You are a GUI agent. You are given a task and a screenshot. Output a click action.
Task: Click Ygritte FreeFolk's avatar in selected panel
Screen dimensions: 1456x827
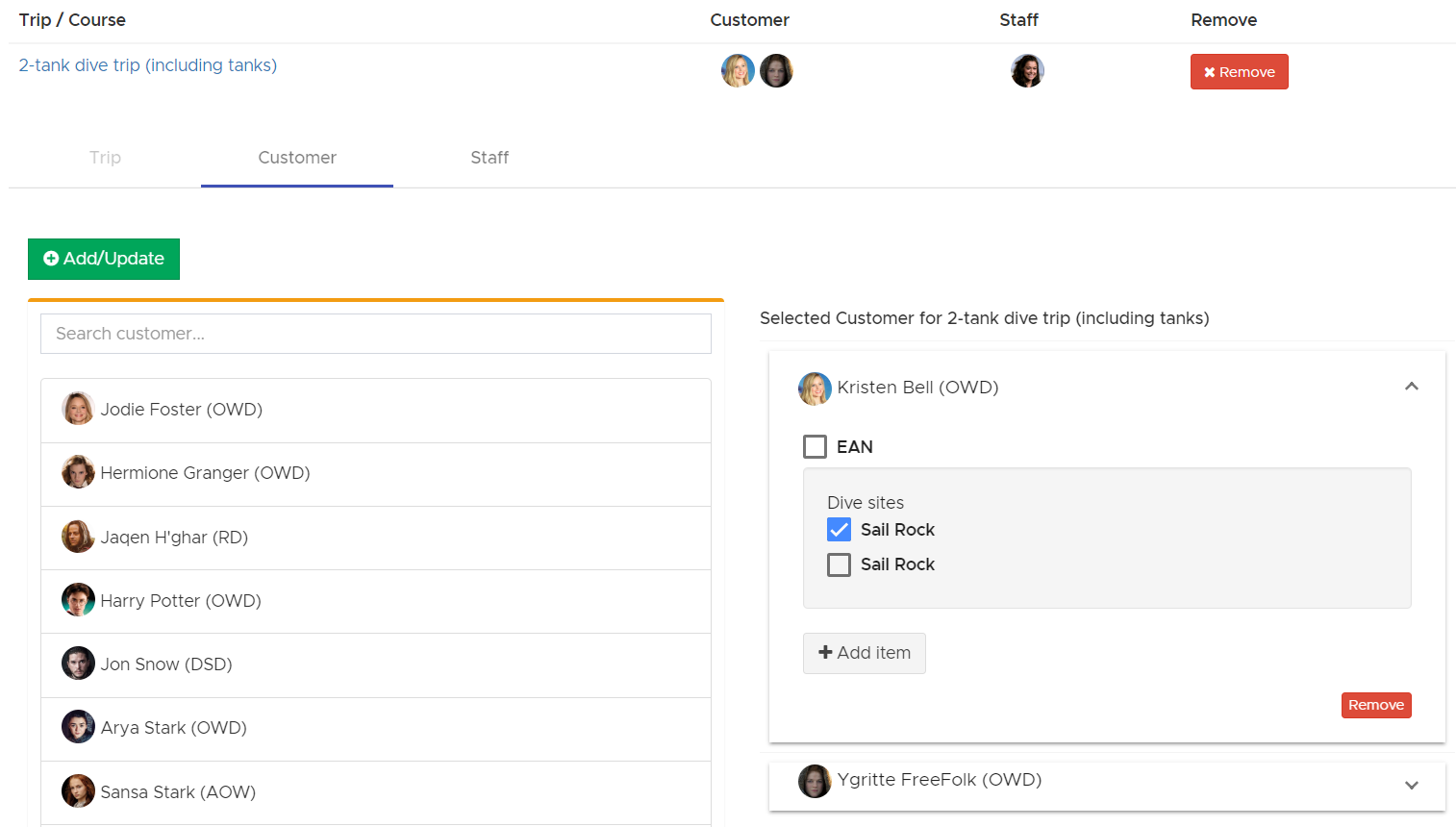pos(815,781)
